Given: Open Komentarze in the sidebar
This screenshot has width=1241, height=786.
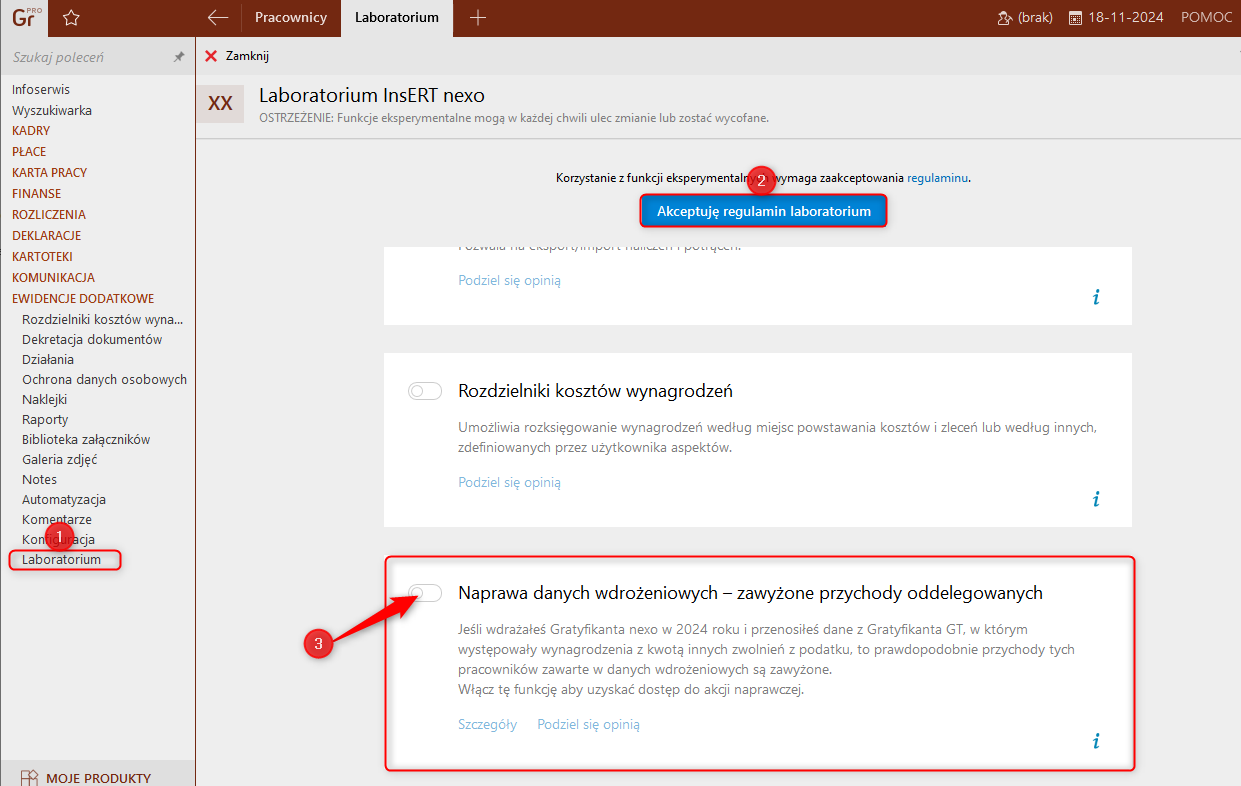Looking at the screenshot, I should click(x=57, y=520).
